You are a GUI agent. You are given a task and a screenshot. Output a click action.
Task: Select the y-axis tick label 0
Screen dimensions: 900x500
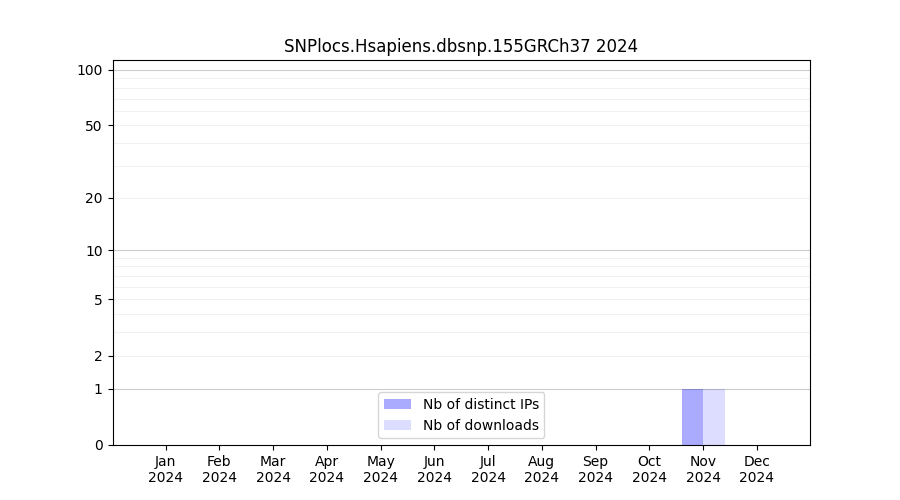98,445
